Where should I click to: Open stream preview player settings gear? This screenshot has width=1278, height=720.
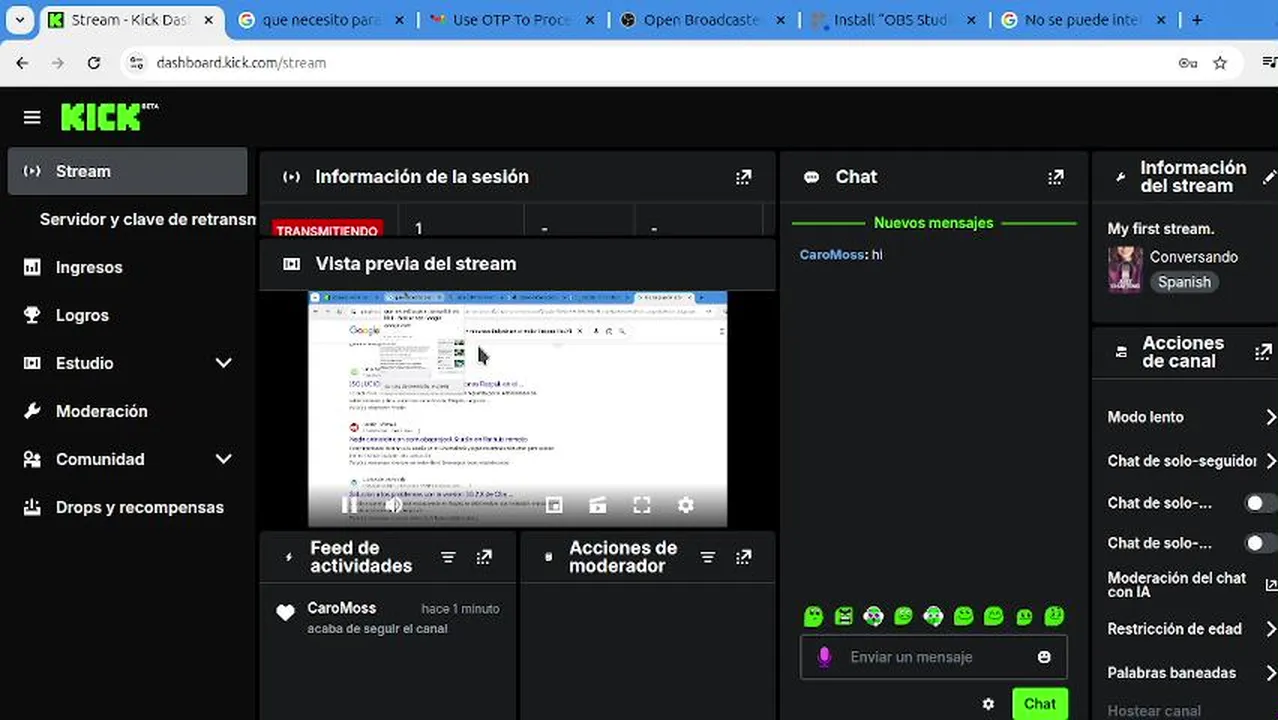tap(685, 505)
